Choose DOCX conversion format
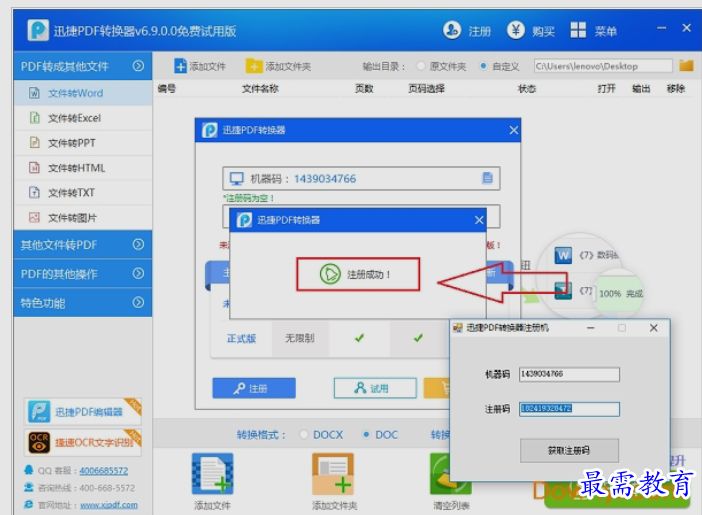 coord(304,434)
